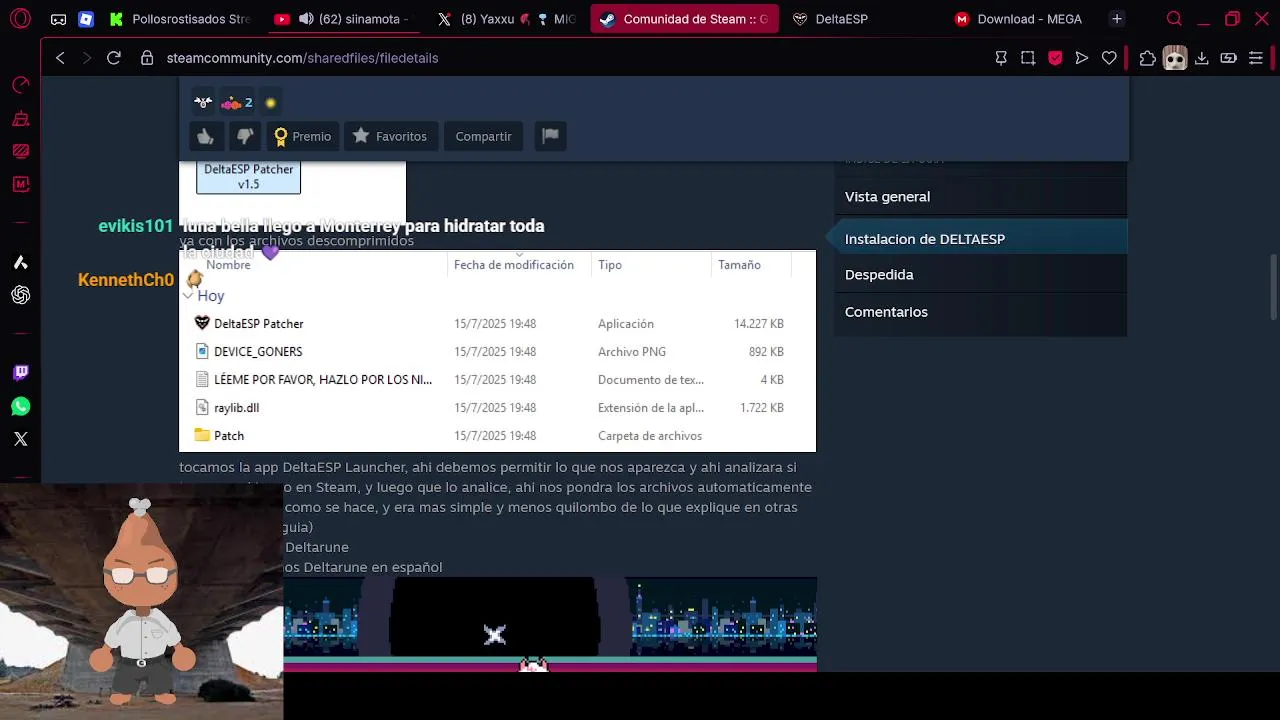Open the easy setup sliders icon
1280x720 pixels.
[1256, 58]
